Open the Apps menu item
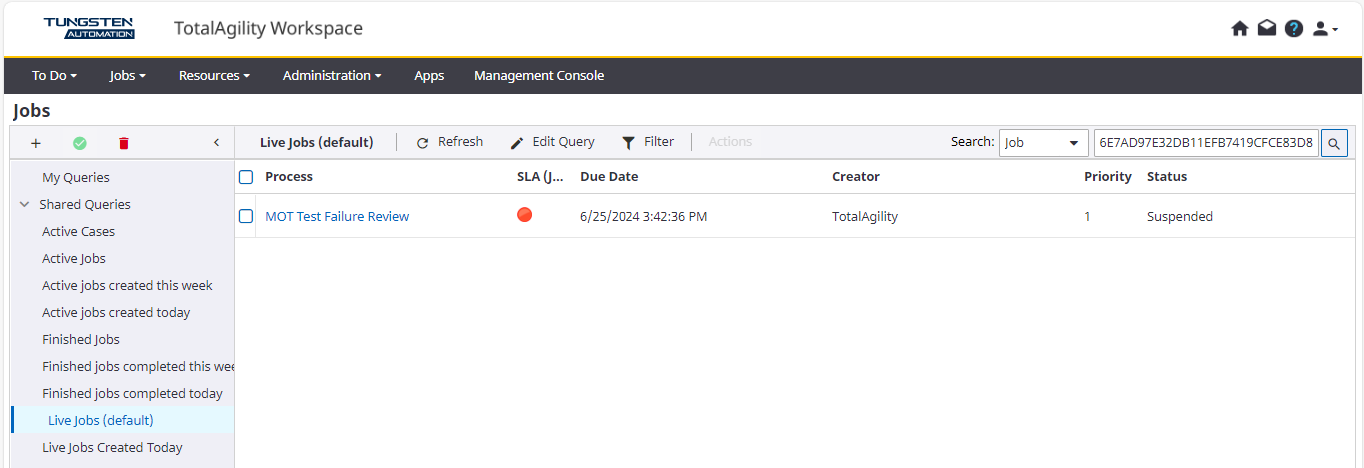1364x468 pixels. tap(429, 75)
